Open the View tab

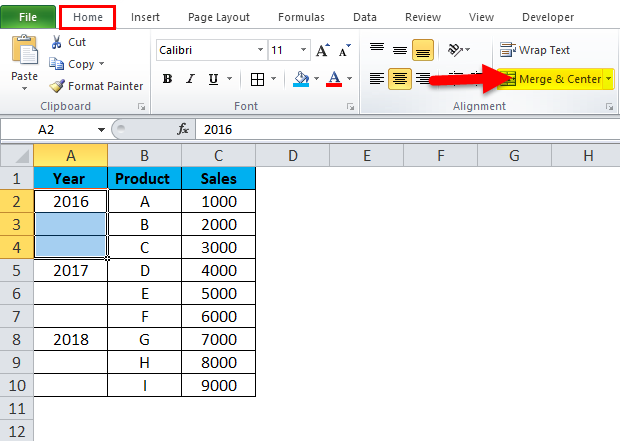(x=481, y=17)
